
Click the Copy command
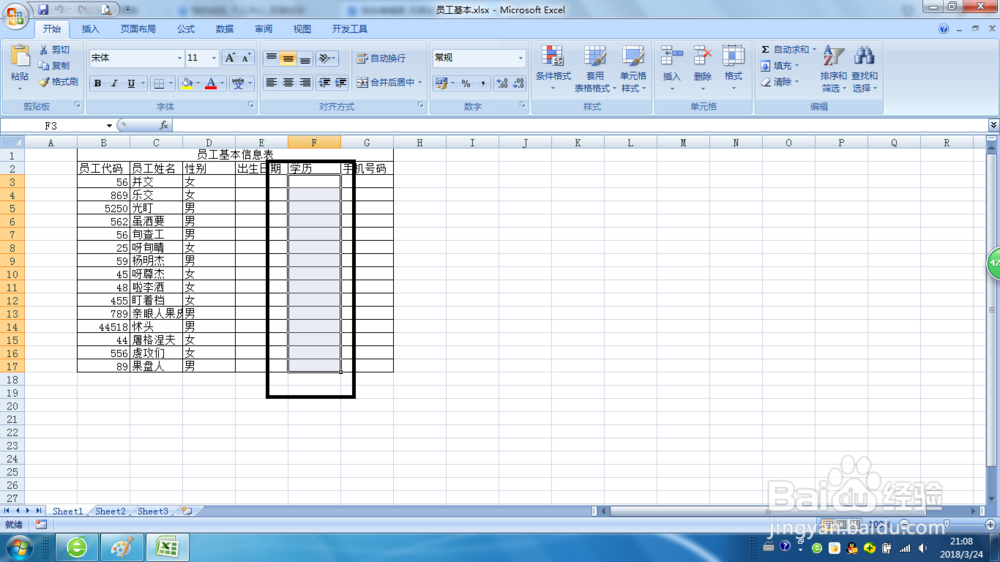54,66
